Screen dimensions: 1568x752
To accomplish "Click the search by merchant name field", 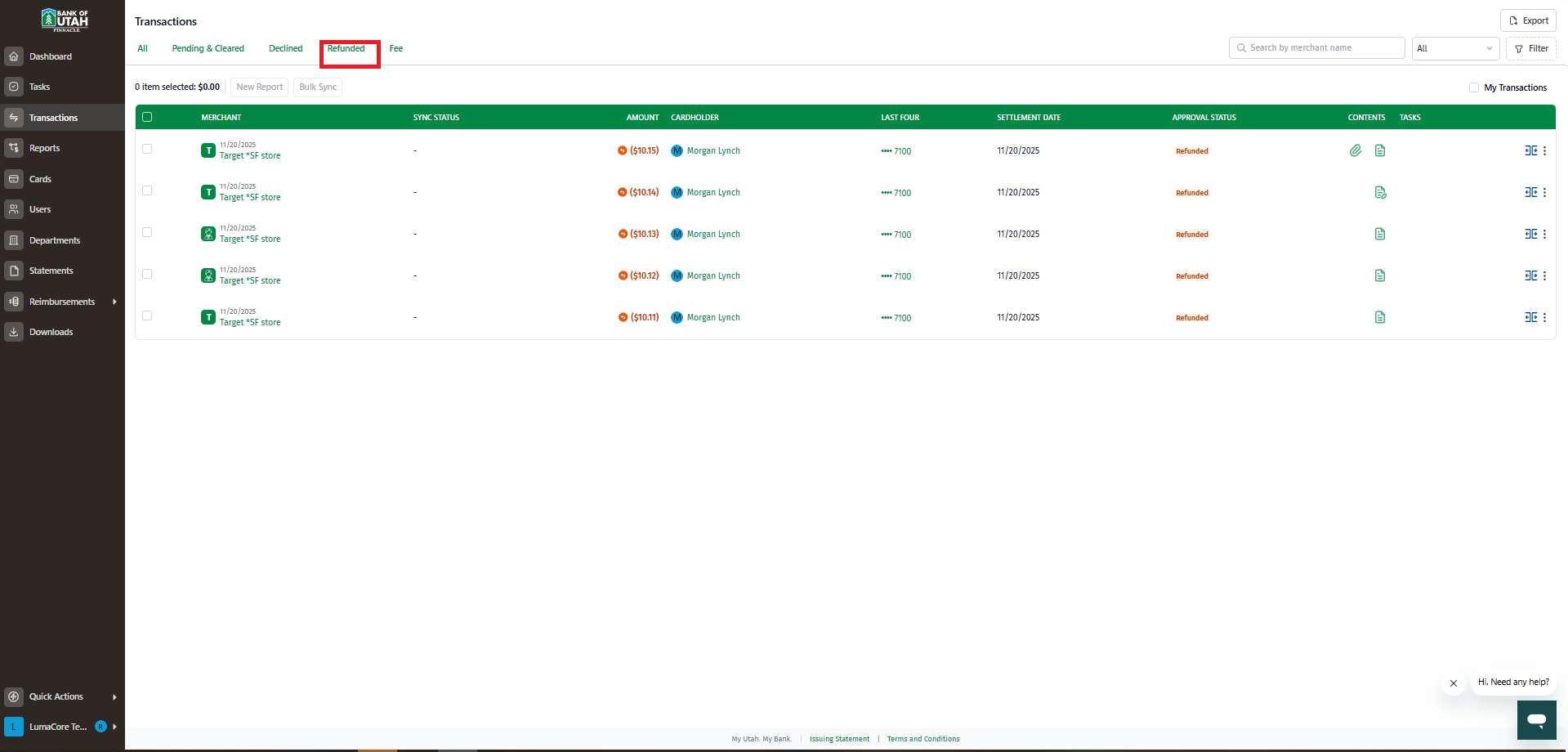I will tap(1316, 48).
